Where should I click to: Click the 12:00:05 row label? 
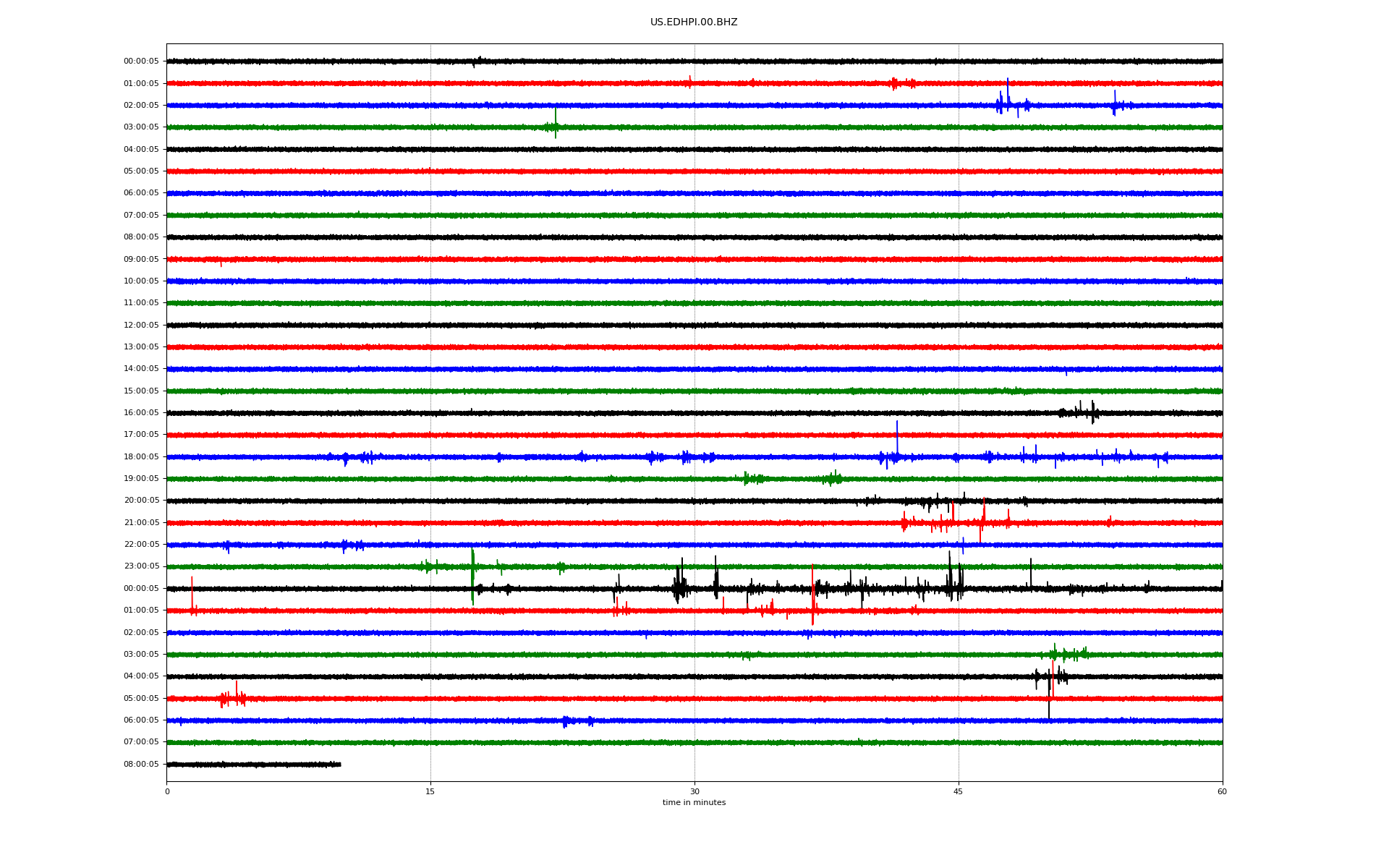point(141,325)
